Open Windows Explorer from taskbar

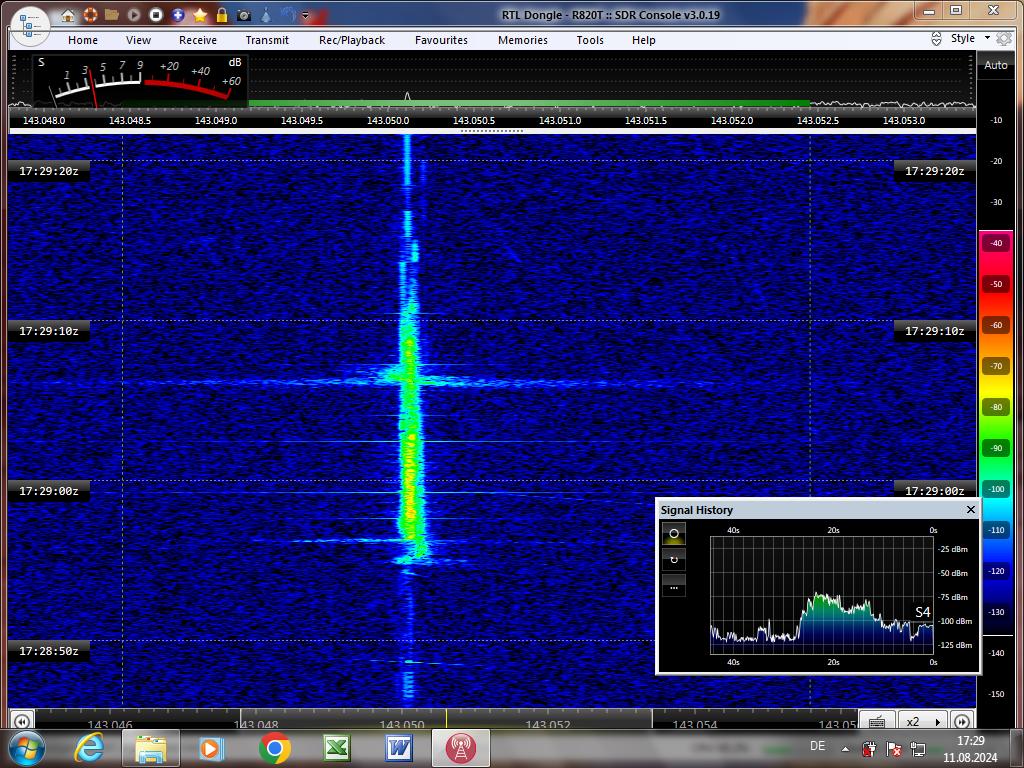point(151,749)
